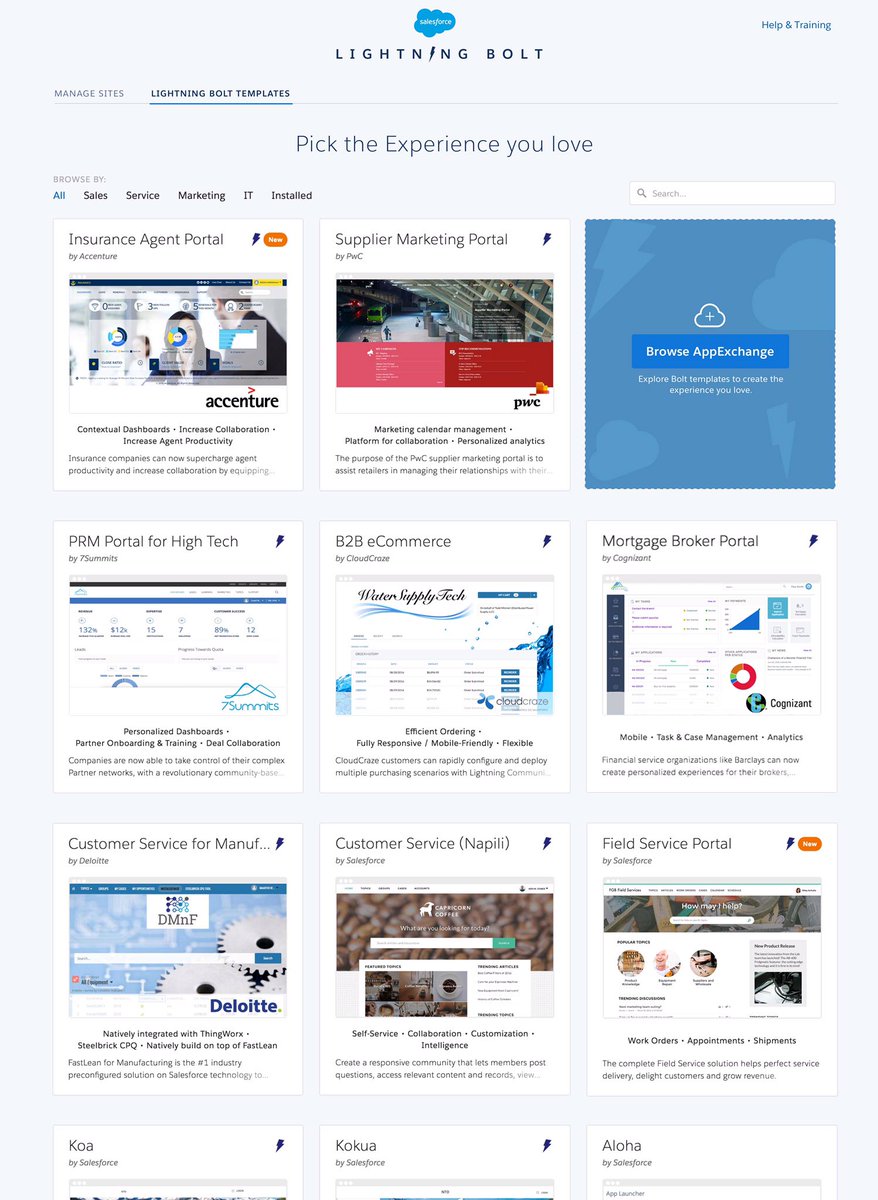Screen dimensions: 878x1200
Task: Click the Cognizant mortgage portal preview
Action: [712, 645]
